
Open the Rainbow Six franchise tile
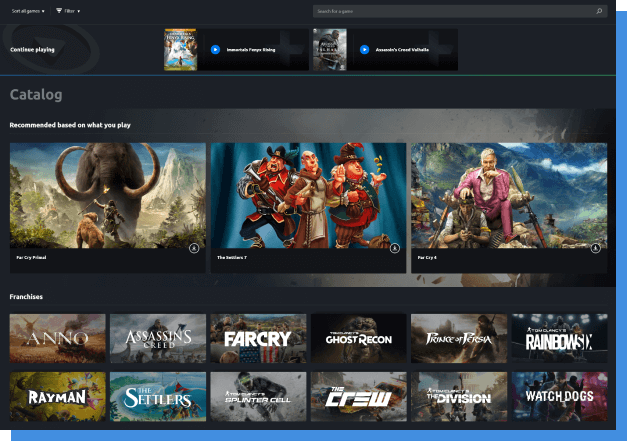559,338
